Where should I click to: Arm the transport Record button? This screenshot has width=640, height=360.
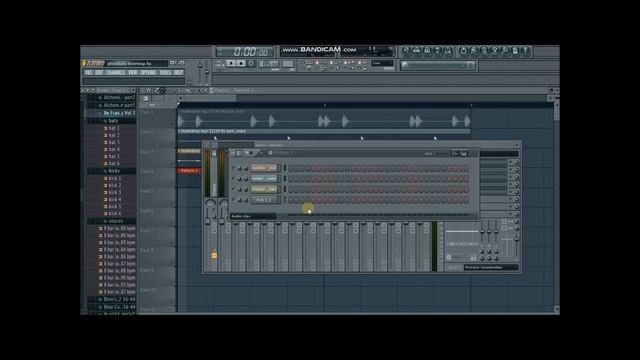click(251, 63)
